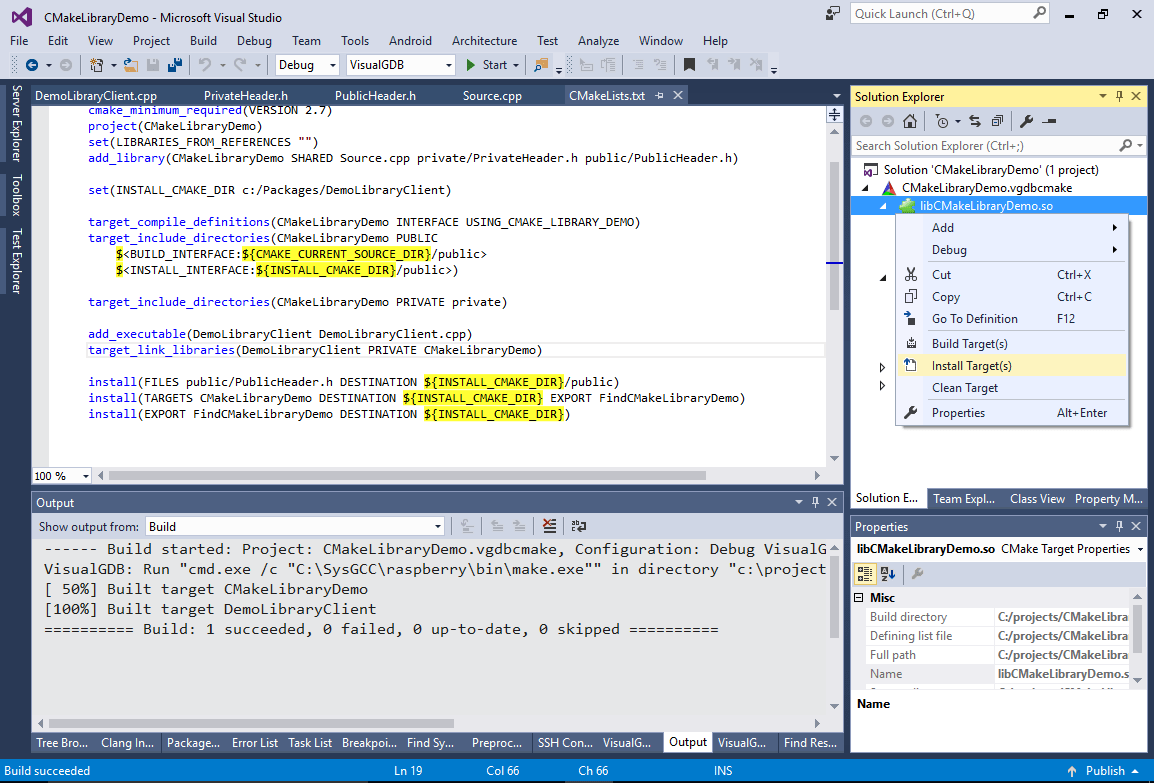The image size is (1154, 783).
Task: Switch to PublicHeader.h editor tab
Action: pos(375,96)
